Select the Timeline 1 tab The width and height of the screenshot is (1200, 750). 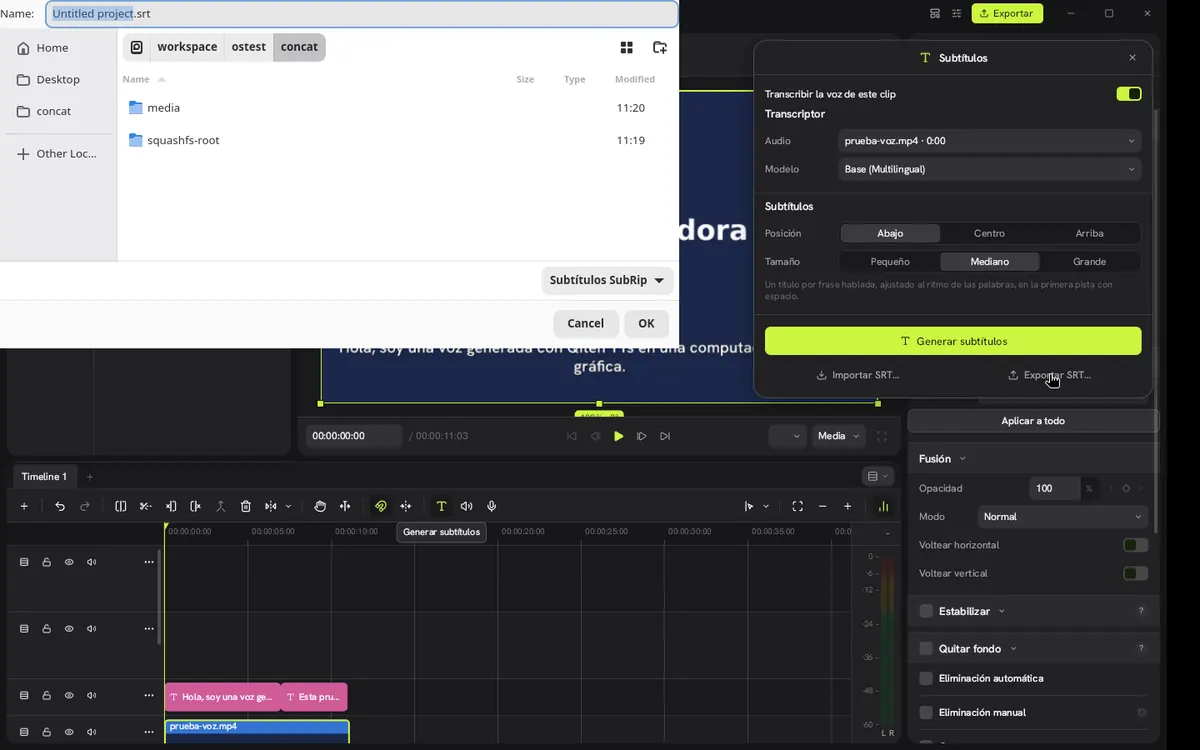coord(44,476)
